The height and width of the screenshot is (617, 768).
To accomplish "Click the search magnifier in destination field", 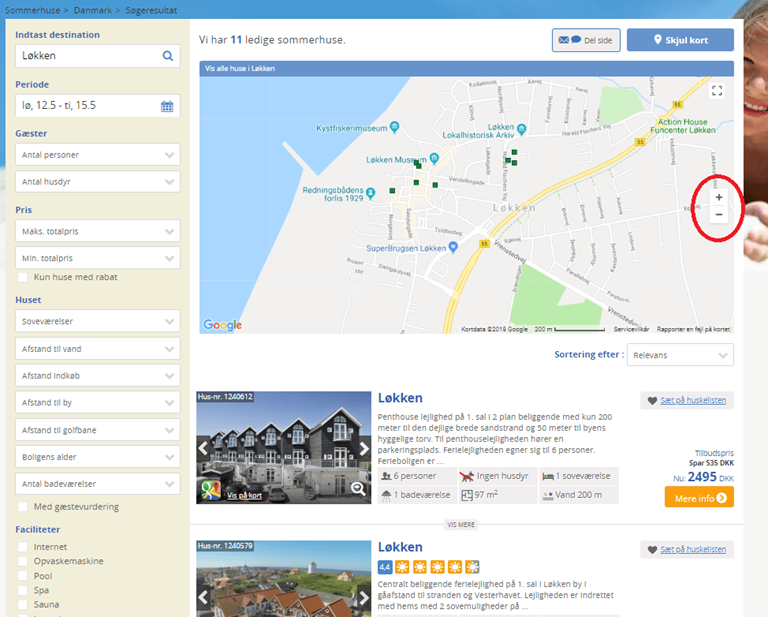I will point(168,56).
